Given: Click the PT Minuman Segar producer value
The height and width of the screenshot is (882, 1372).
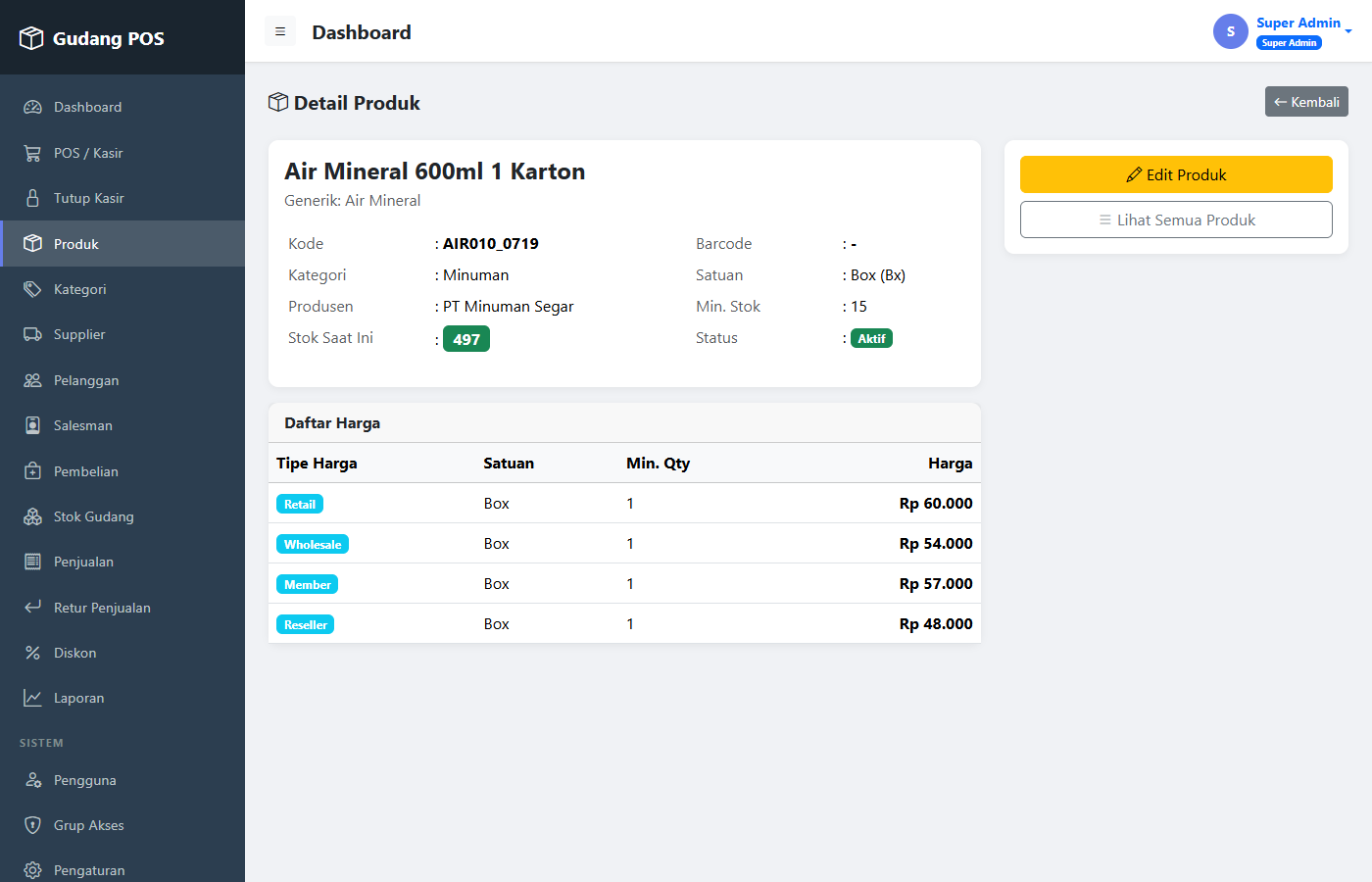Looking at the screenshot, I should (509, 306).
